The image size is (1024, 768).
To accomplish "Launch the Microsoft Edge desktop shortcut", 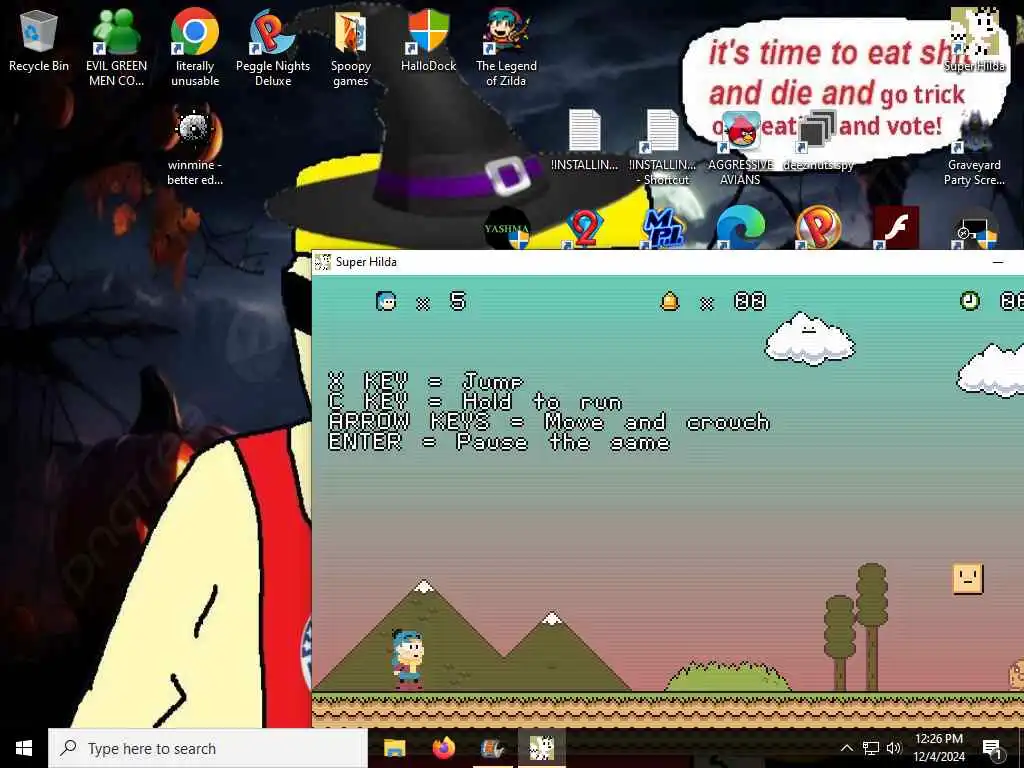I will click(x=741, y=229).
